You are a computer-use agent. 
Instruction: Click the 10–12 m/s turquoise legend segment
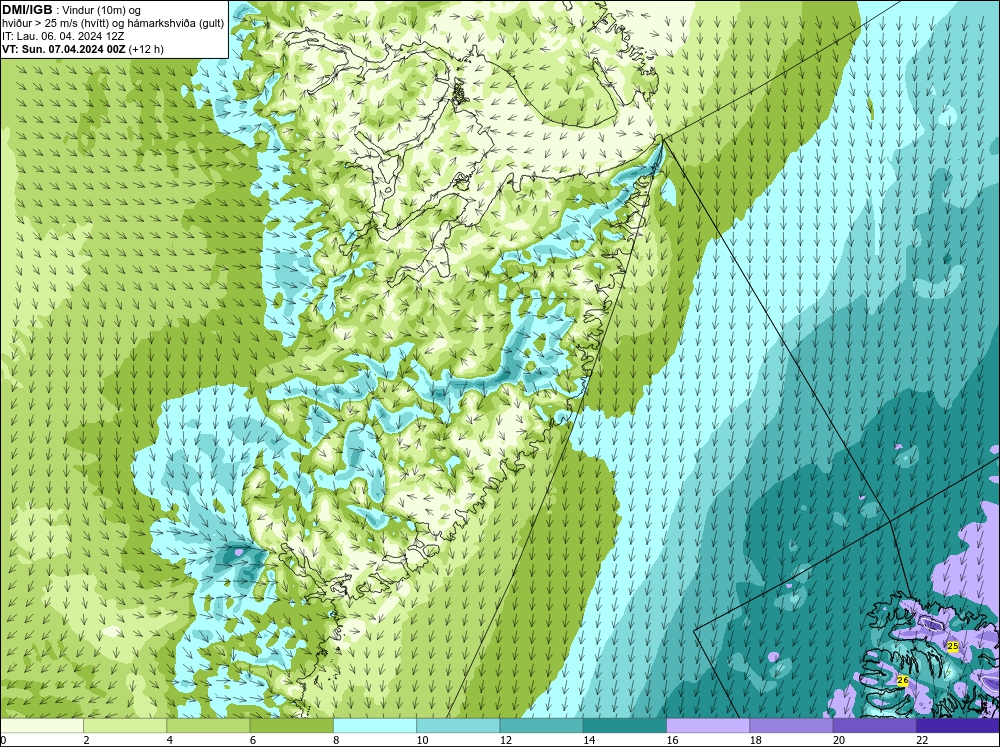click(458, 726)
